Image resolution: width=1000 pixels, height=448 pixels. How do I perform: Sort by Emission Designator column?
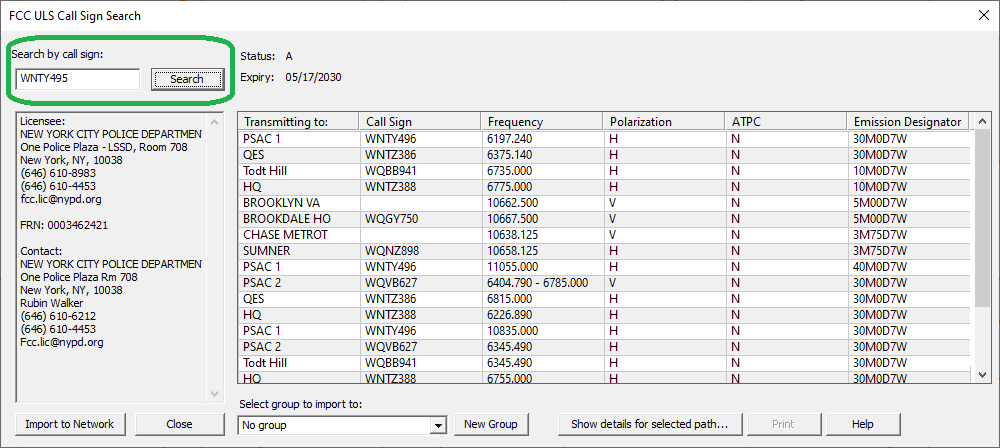pos(906,122)
